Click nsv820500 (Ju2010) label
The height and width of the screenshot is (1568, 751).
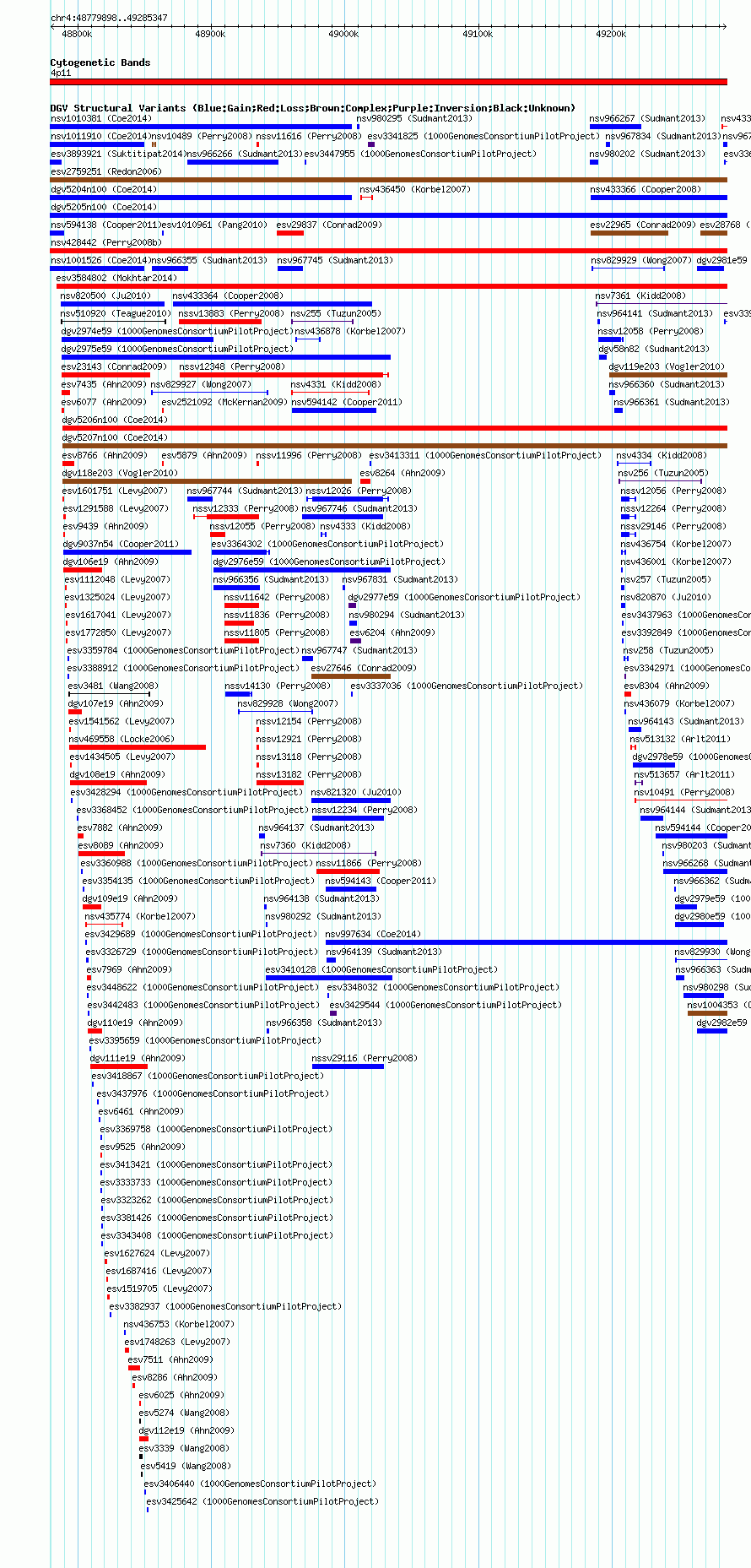click(105, 296)
